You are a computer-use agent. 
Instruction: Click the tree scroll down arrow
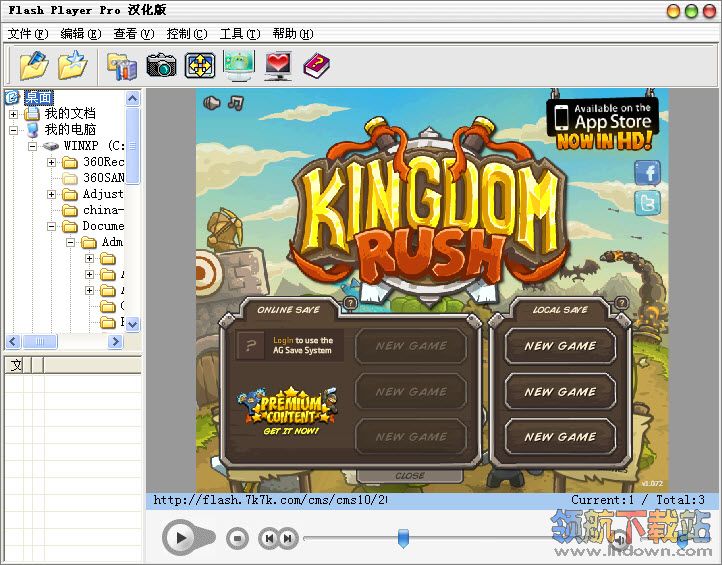point(133,324)
